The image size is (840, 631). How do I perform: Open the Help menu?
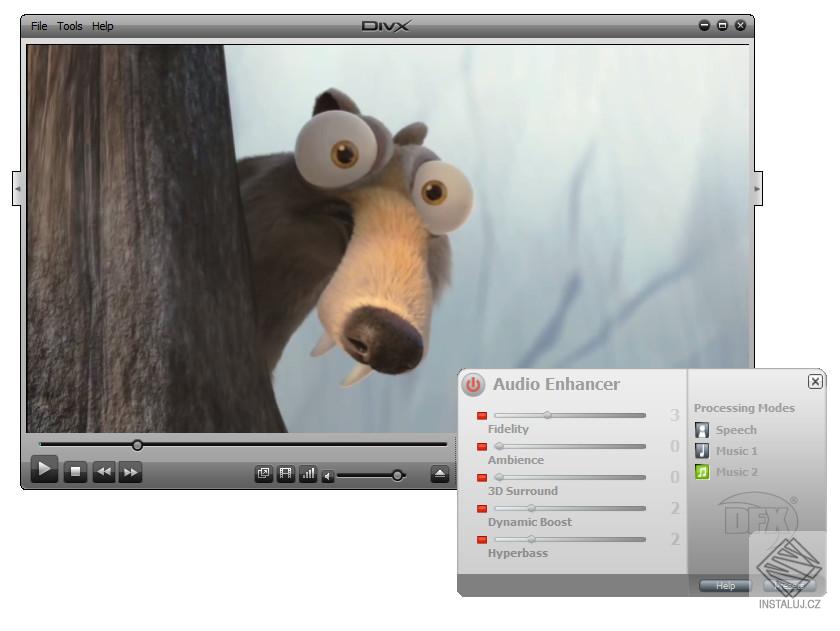(x=102, y=26)
